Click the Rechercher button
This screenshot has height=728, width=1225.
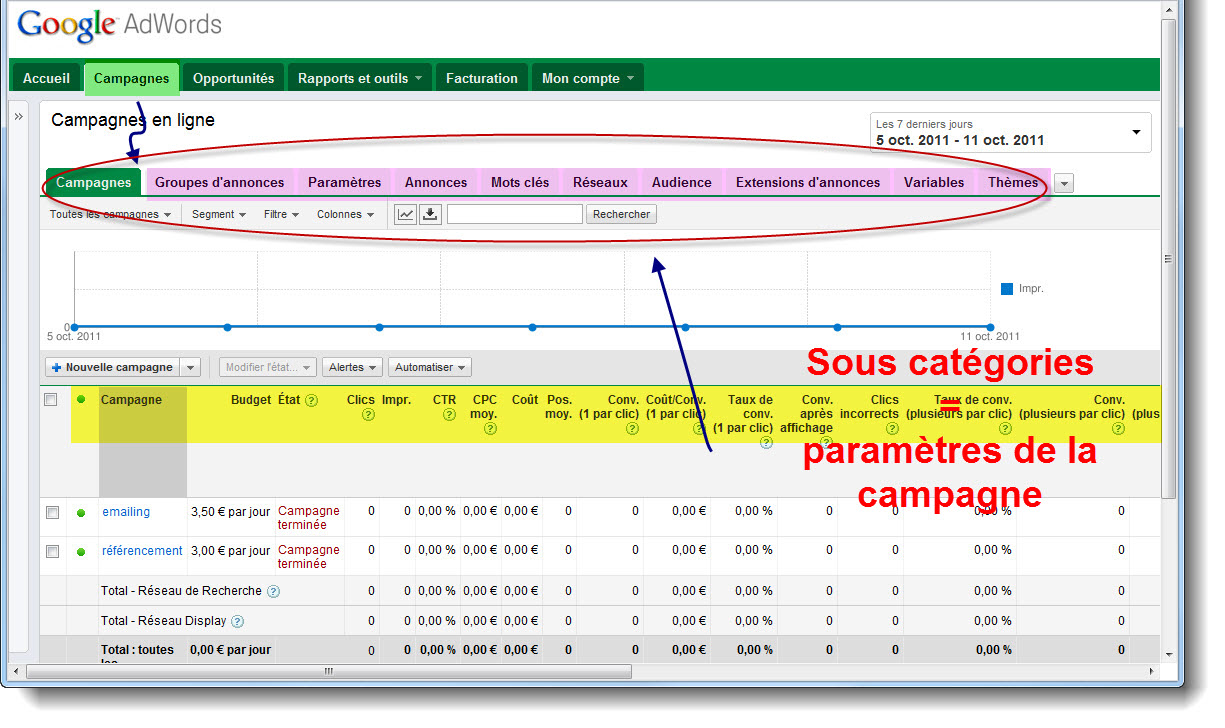pos(621,214)
